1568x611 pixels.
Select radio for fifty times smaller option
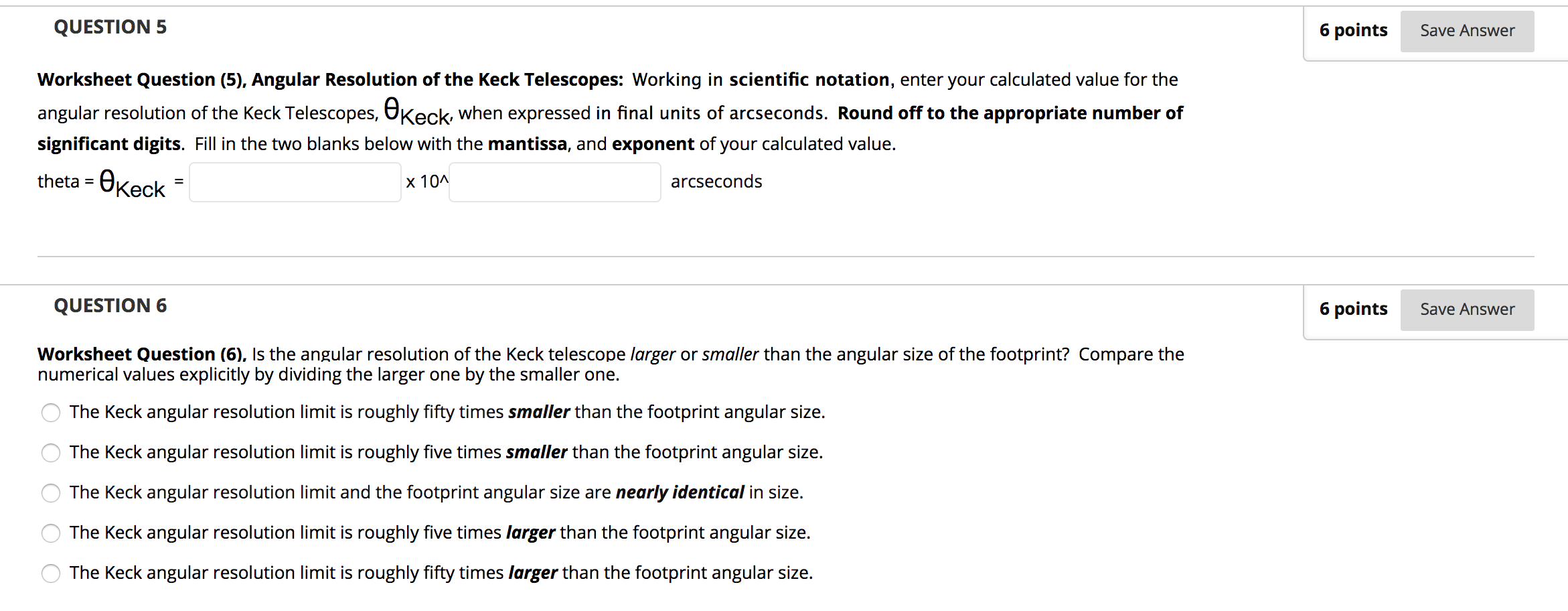pyautogui.click(x=51, y=413)
